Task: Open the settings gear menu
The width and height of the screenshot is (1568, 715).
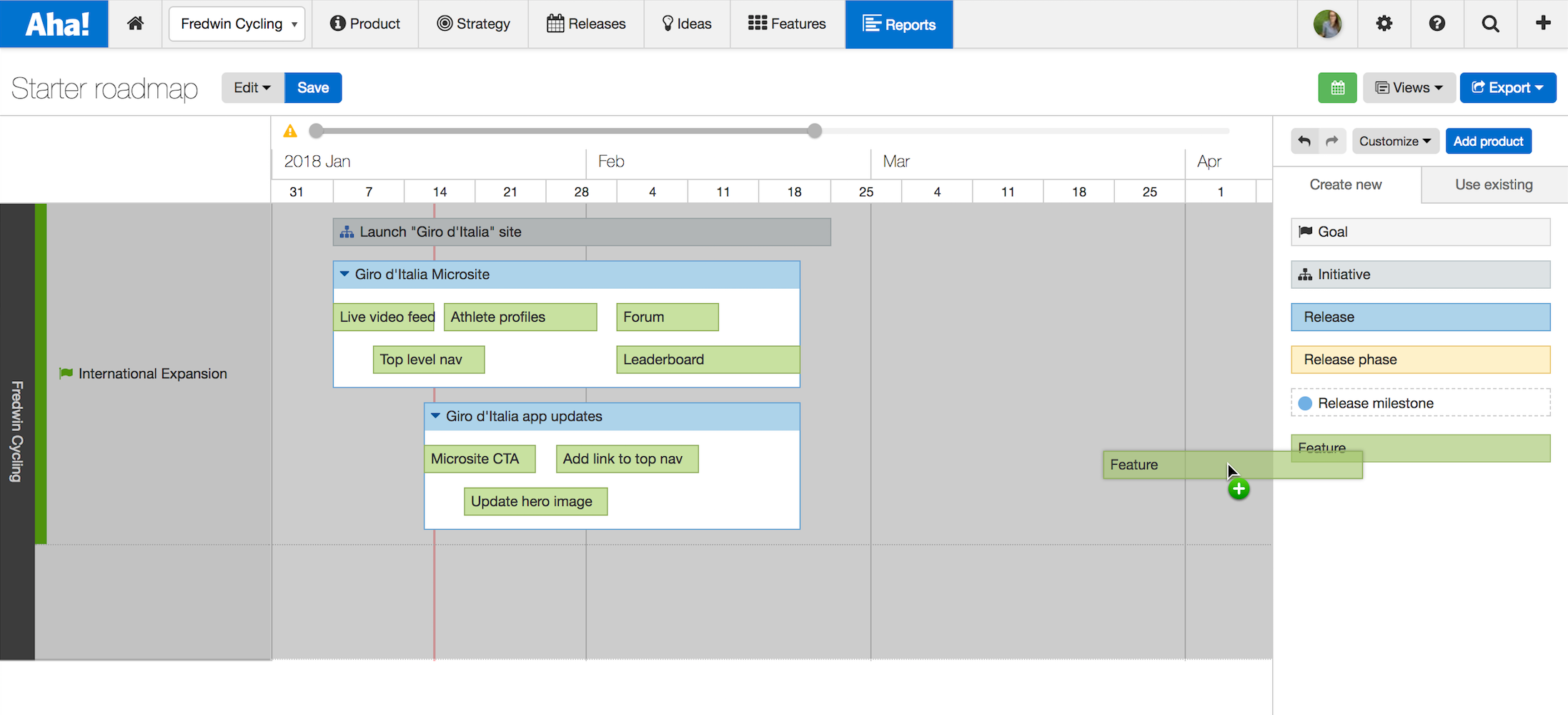Action: [x=1384, y=24]
